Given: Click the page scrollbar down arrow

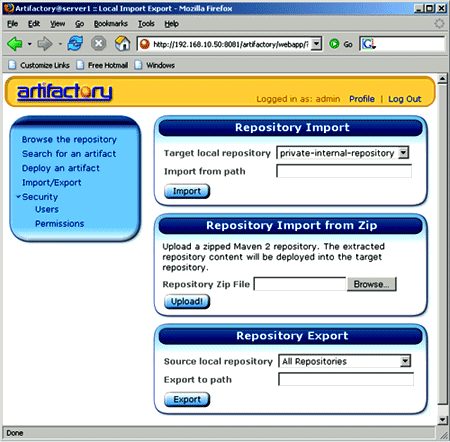Looking at the screenshot, I should [x=442, y=420].
